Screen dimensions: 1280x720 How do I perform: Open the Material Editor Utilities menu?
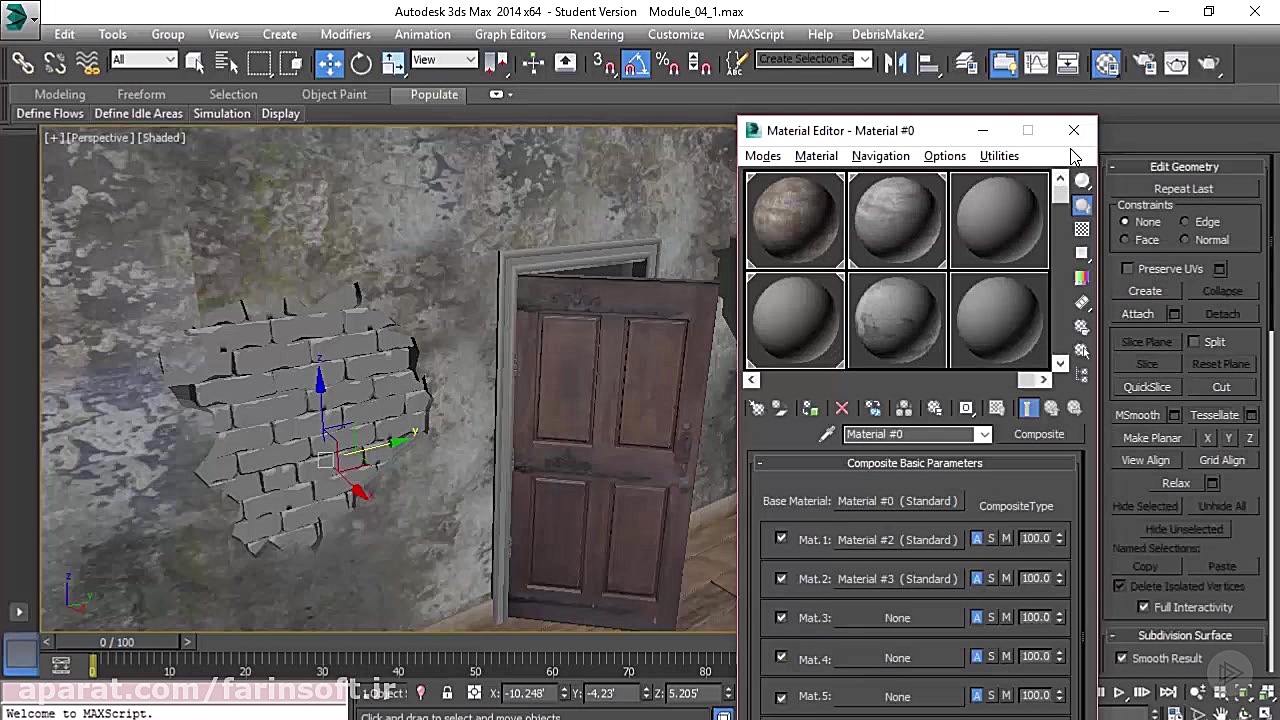click(x=999, y=156)
